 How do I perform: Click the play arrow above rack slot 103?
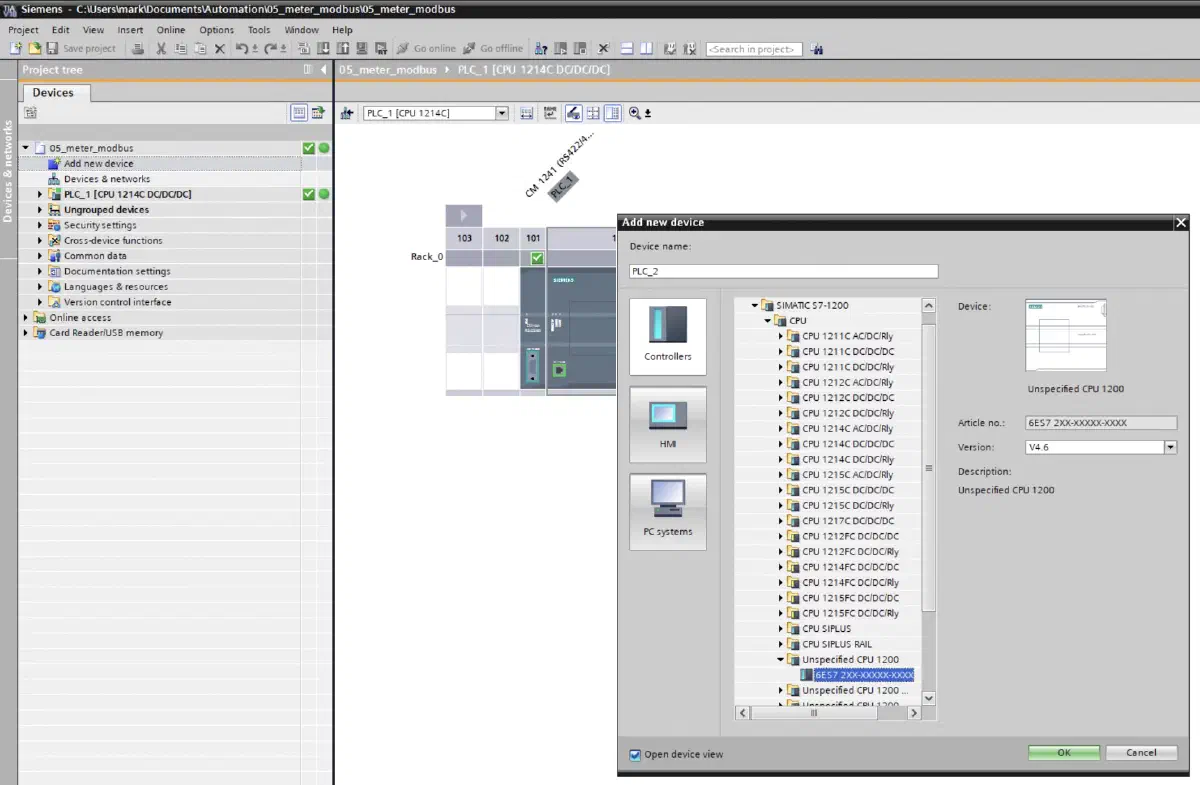pyautogui.click(x=464, y=216)
